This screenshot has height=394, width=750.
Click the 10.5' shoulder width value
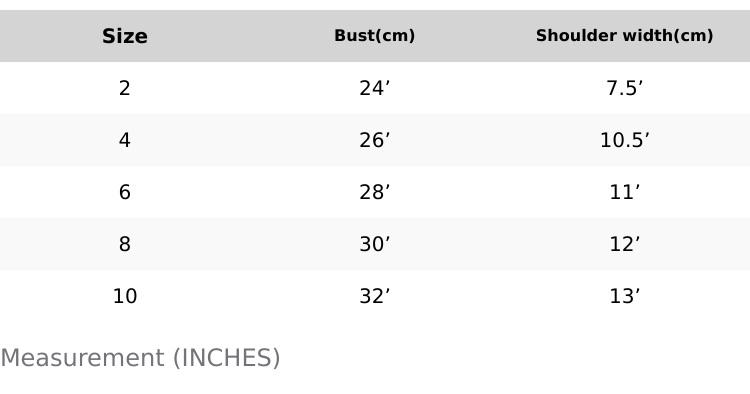tap(624, 140)
